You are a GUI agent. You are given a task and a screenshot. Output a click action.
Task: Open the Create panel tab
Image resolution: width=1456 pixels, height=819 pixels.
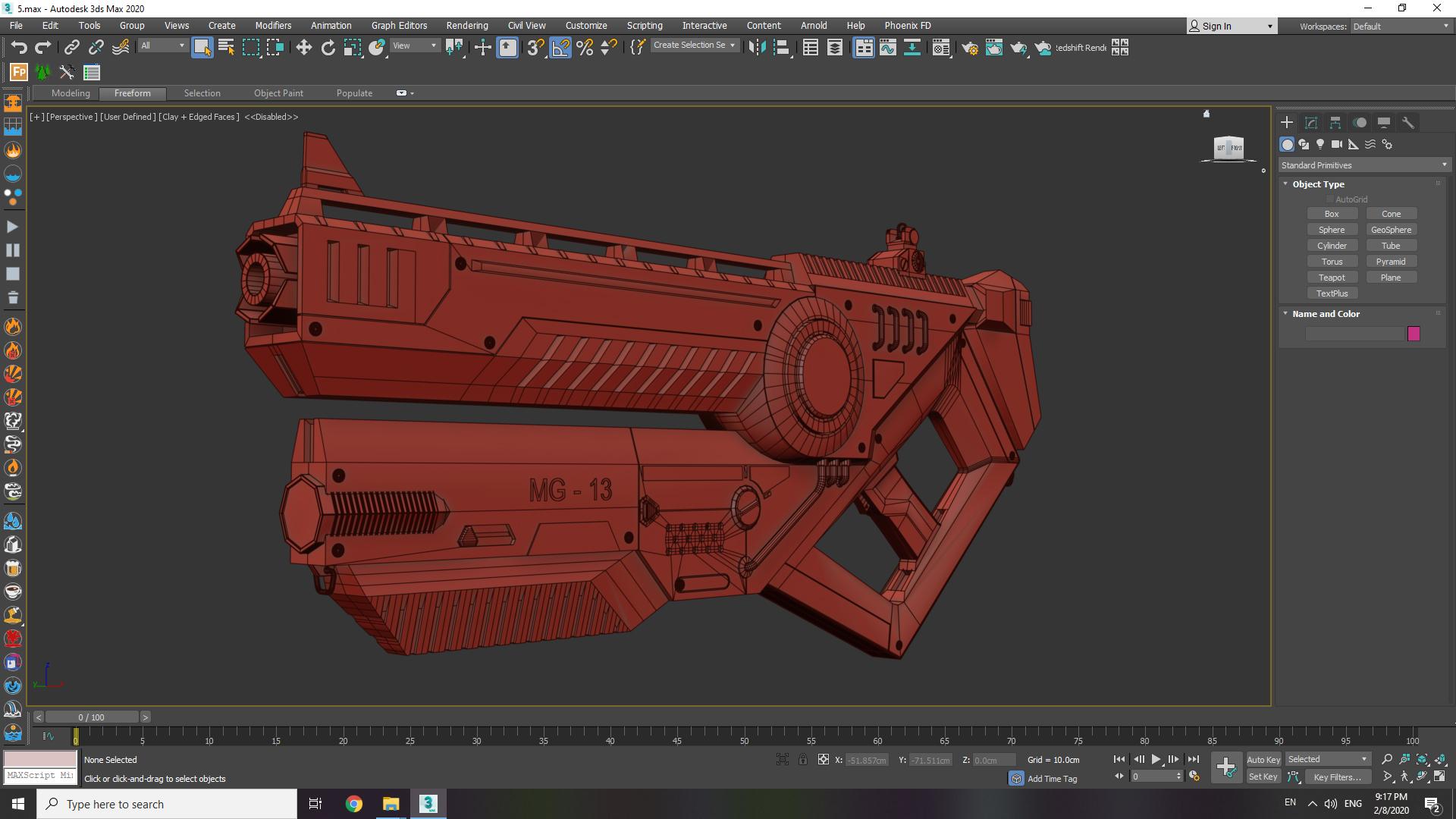pos(1287,122)
